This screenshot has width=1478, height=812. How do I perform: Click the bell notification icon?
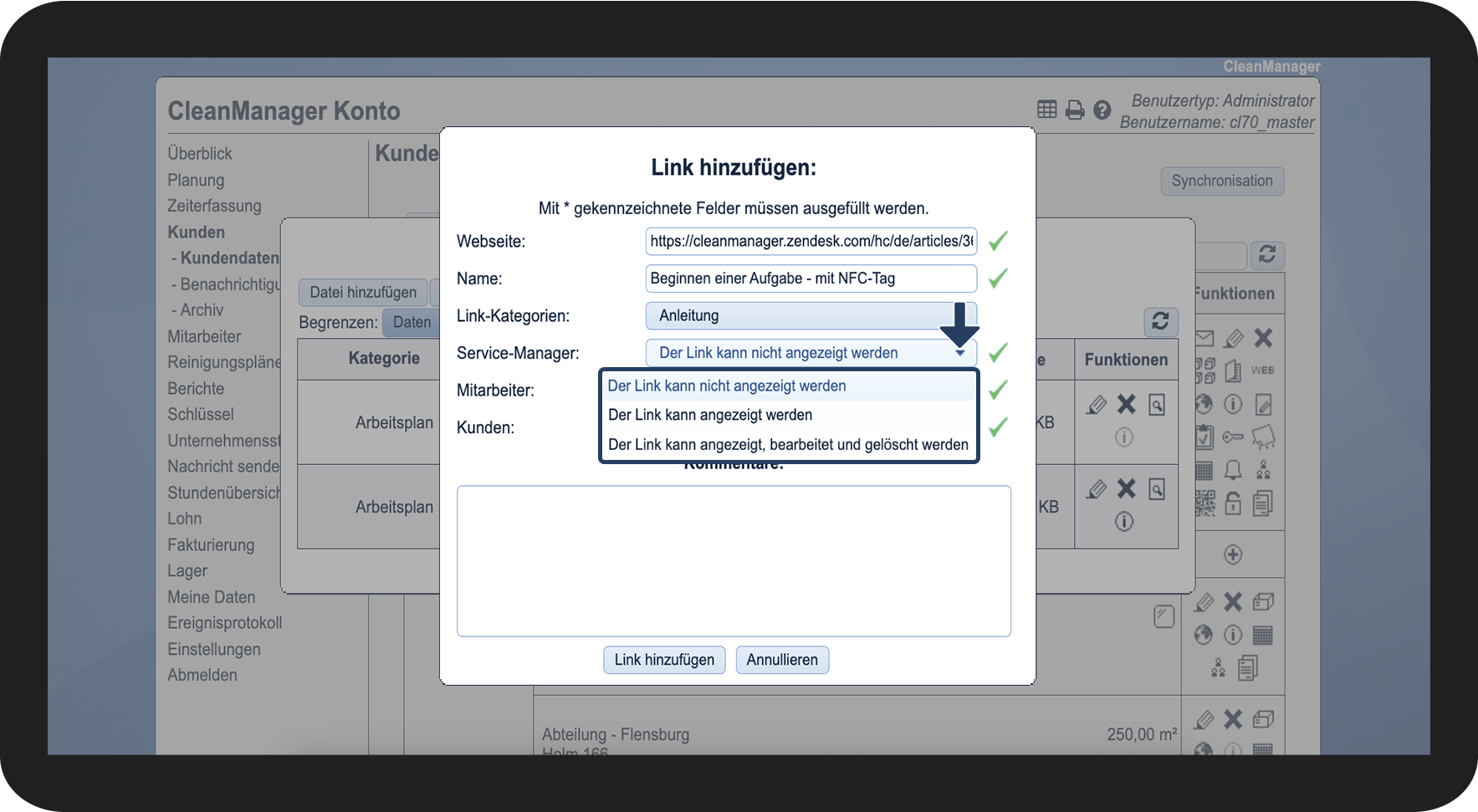1233,470
